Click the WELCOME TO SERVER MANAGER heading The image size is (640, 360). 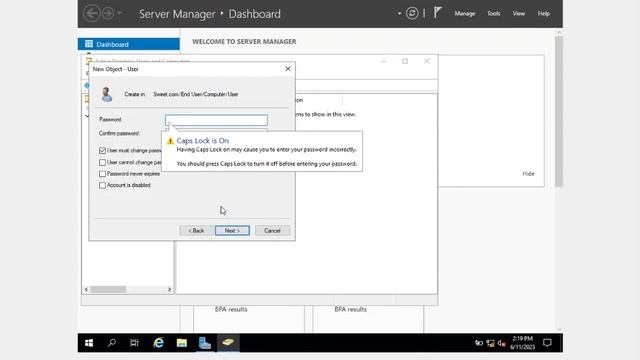coord(244,42)
